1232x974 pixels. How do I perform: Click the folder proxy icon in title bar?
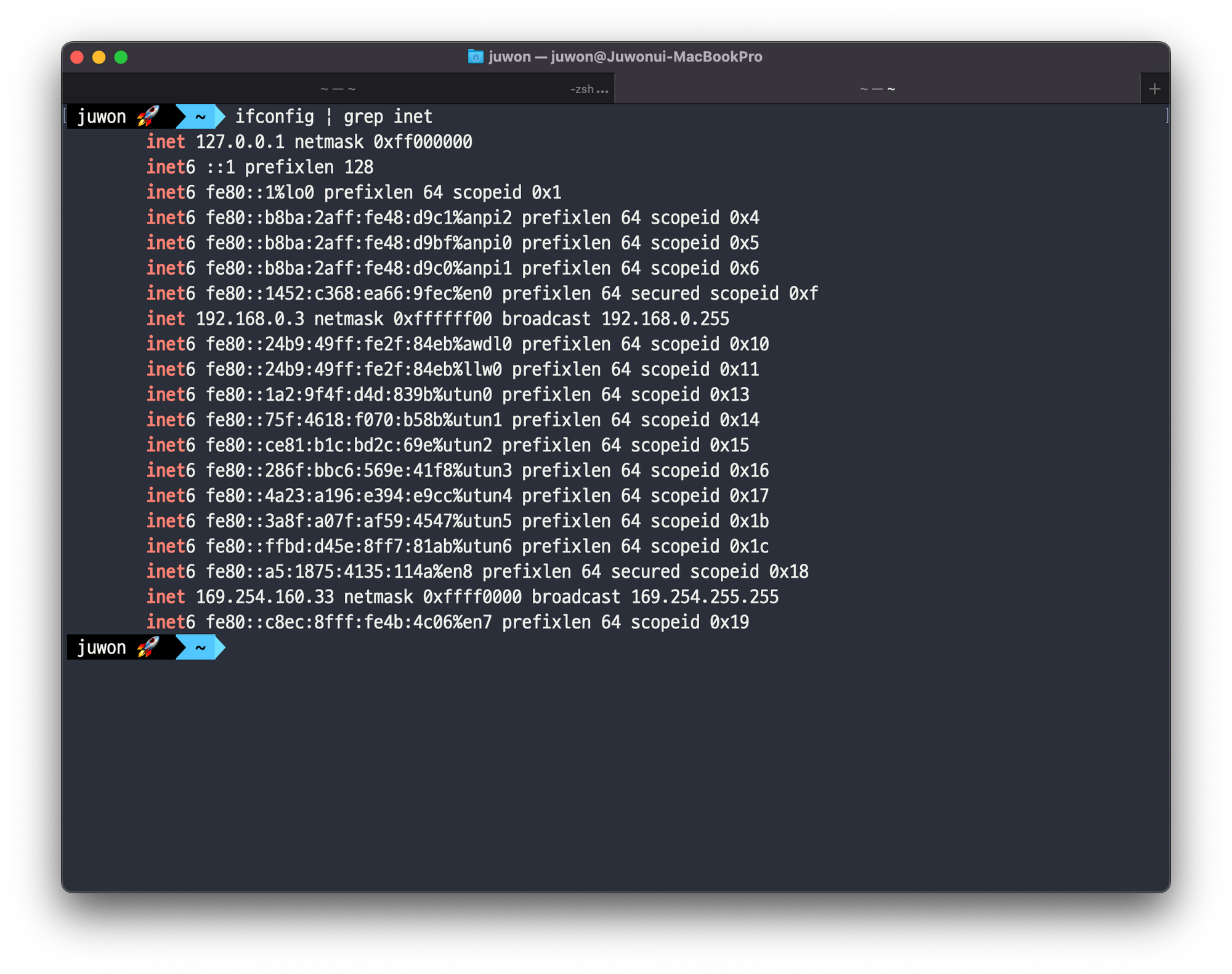coord(475,57)
